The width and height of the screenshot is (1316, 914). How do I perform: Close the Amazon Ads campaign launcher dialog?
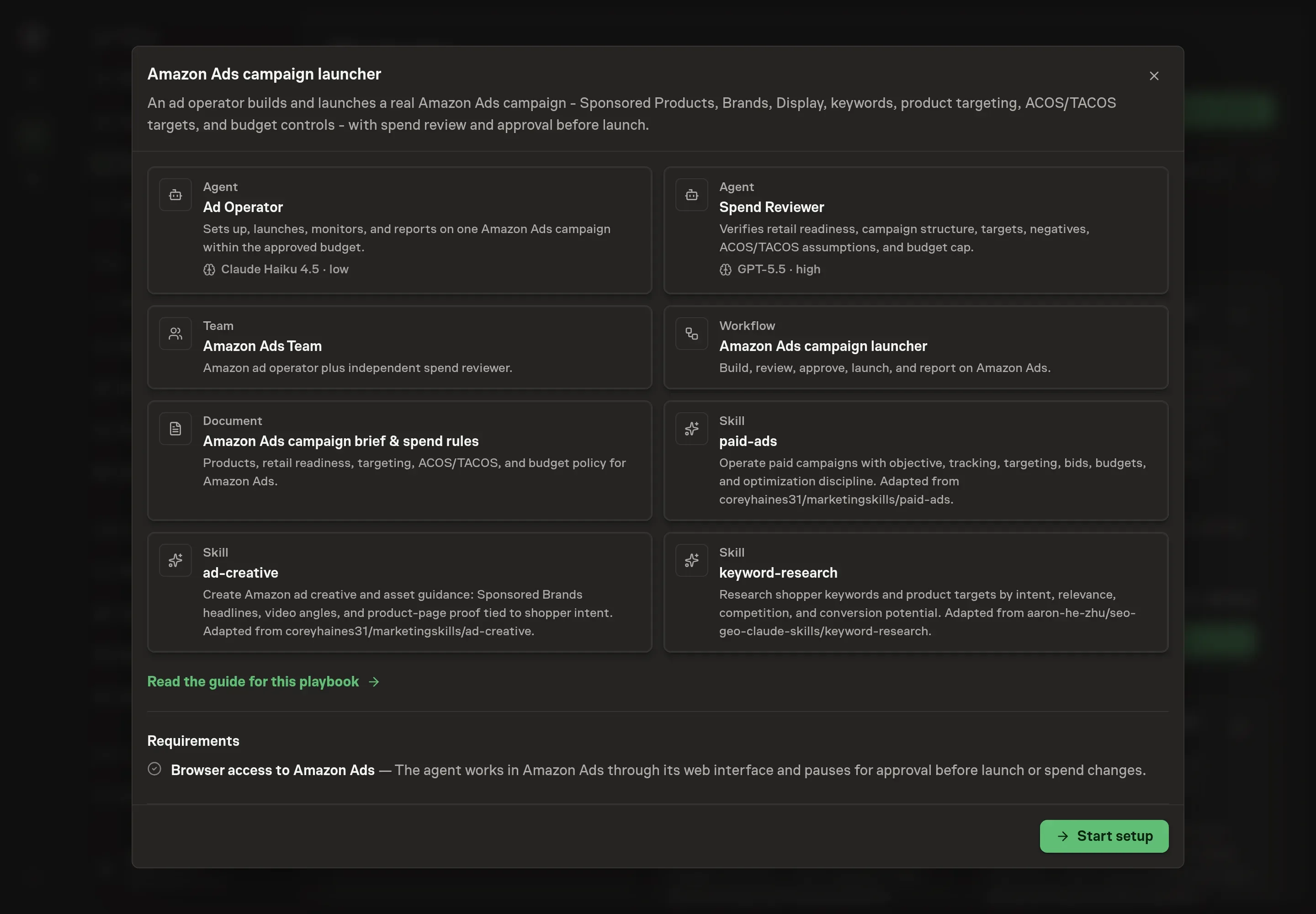click(1154, 76)
